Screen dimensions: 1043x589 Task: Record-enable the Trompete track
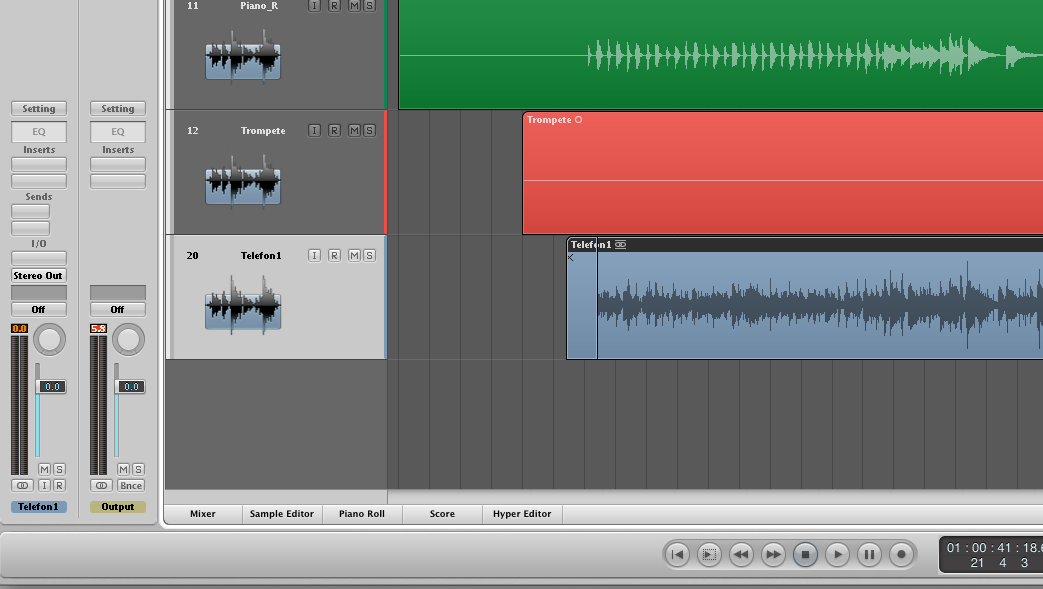[335, 130]
